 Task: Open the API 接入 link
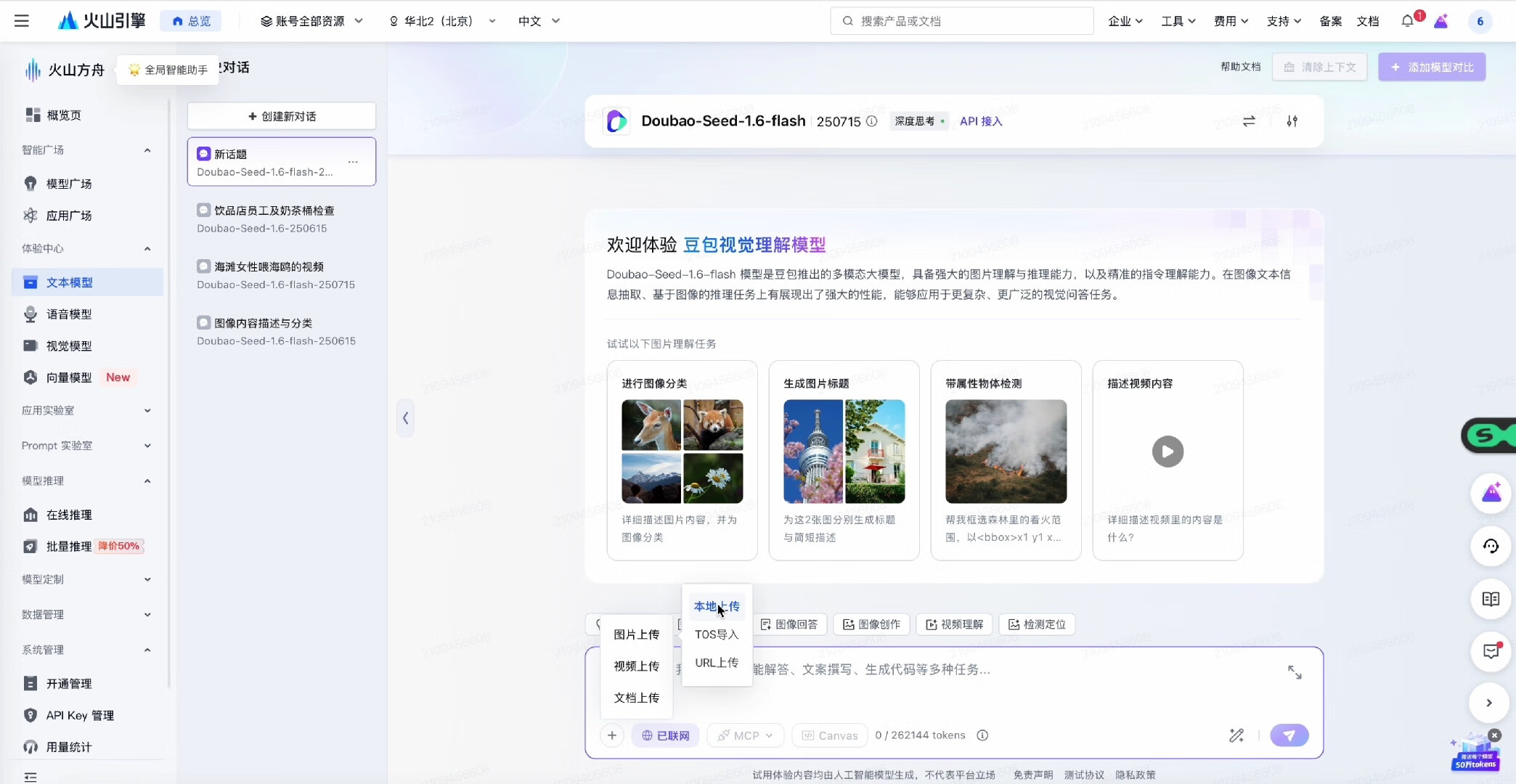pyautogui.click(x=981, y=121)
